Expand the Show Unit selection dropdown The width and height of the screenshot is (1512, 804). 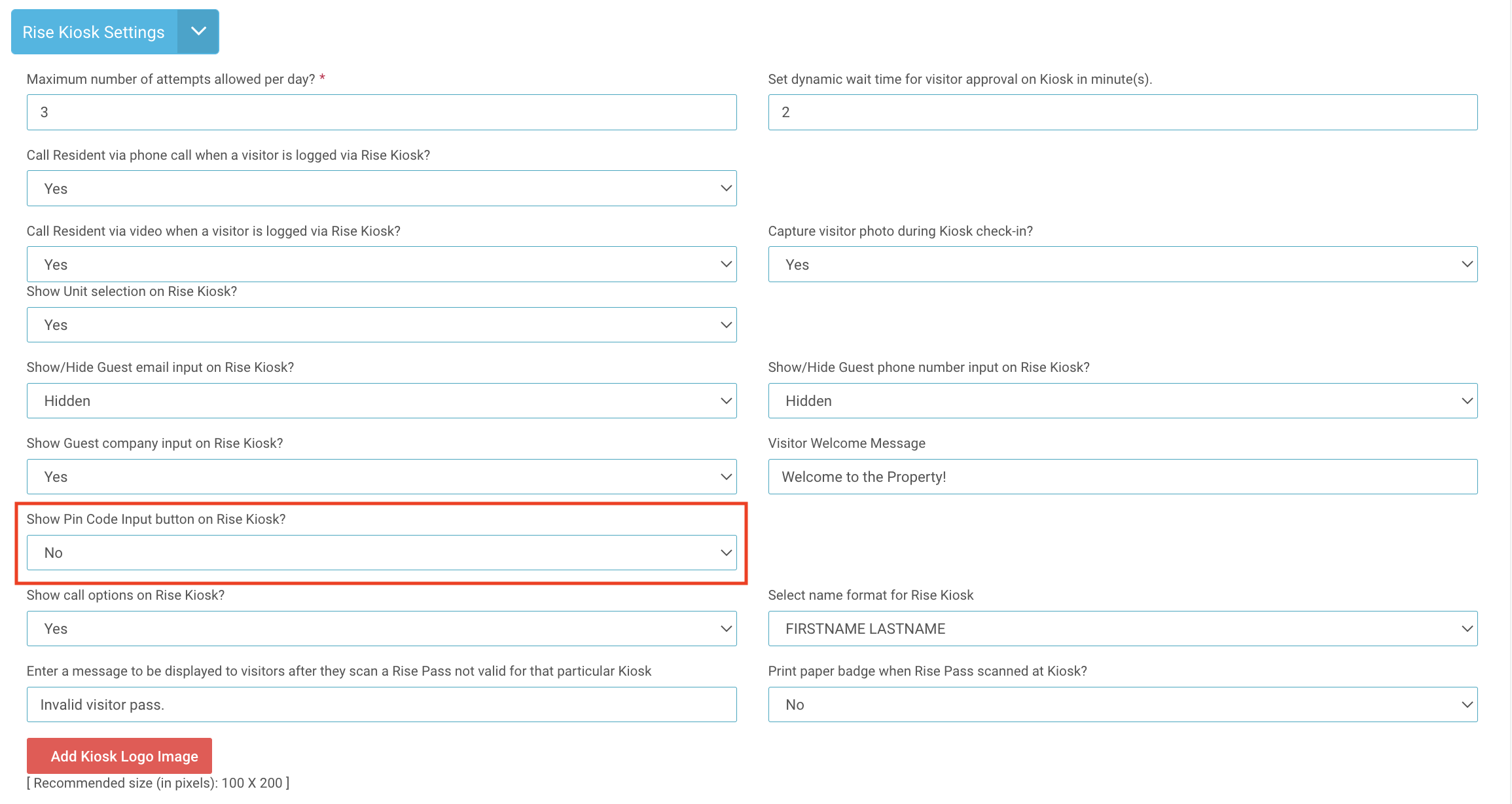click(381, 325)
